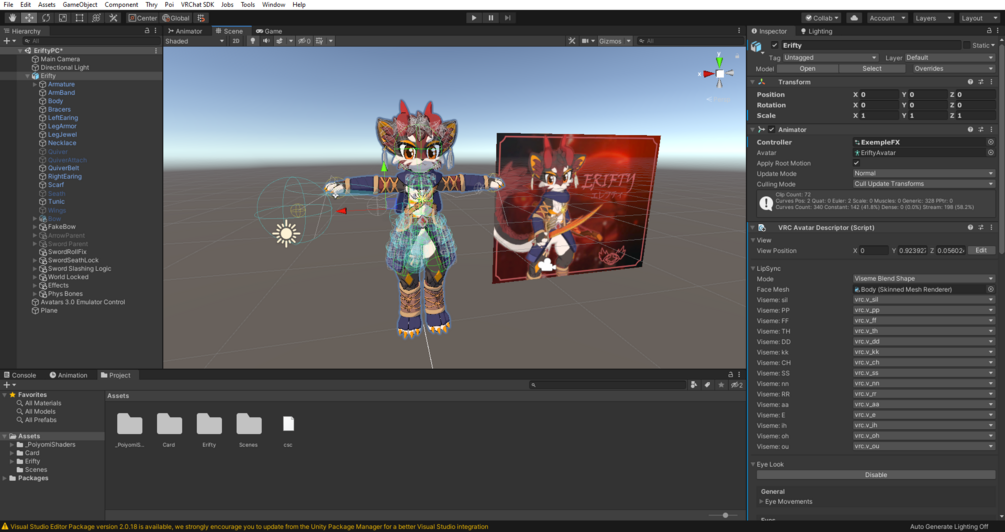Screen dimensions: 1005x532
Task: Click Avatar ErifyAvatar object picker
Action: (x=990, y=153)
